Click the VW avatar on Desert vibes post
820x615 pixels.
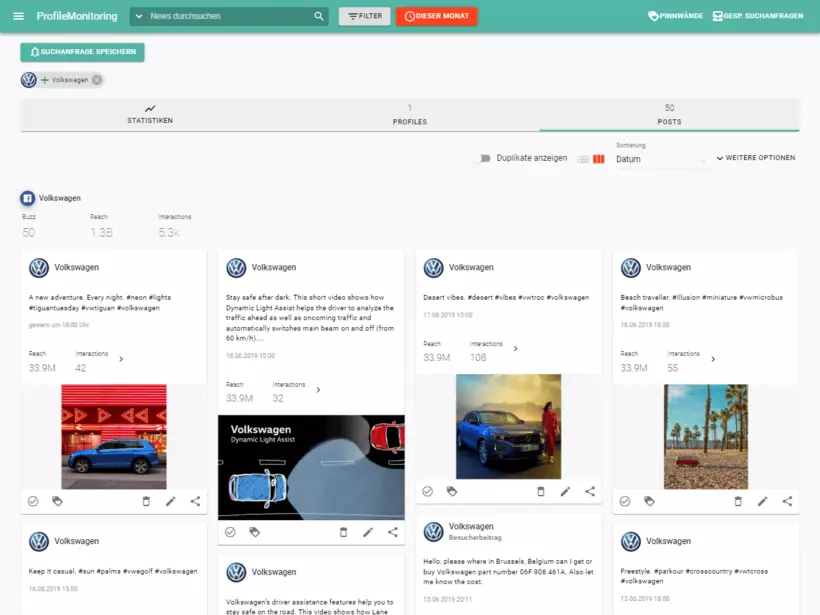434,268
